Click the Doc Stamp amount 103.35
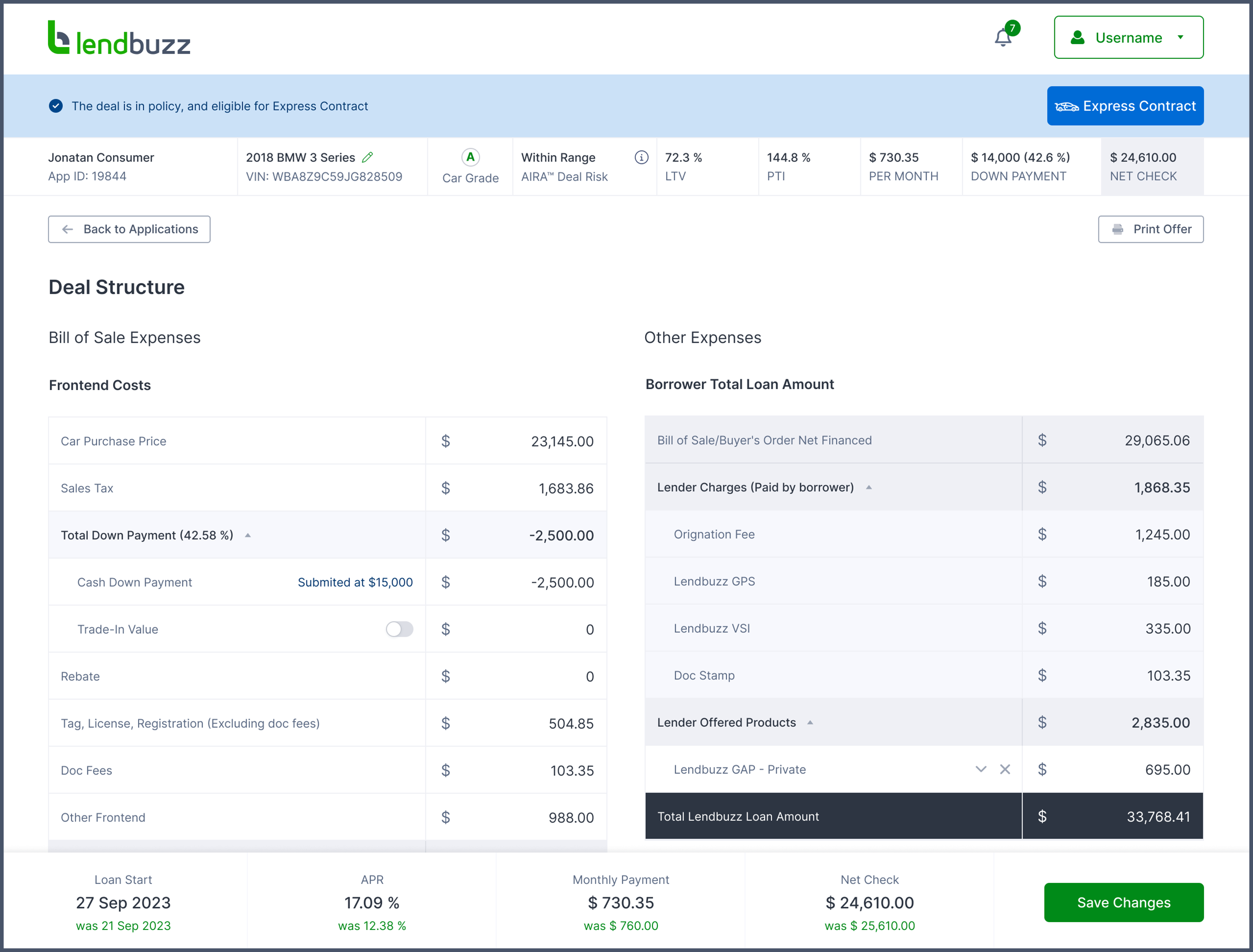1253x952 pixels. [x=1168, y=675]
